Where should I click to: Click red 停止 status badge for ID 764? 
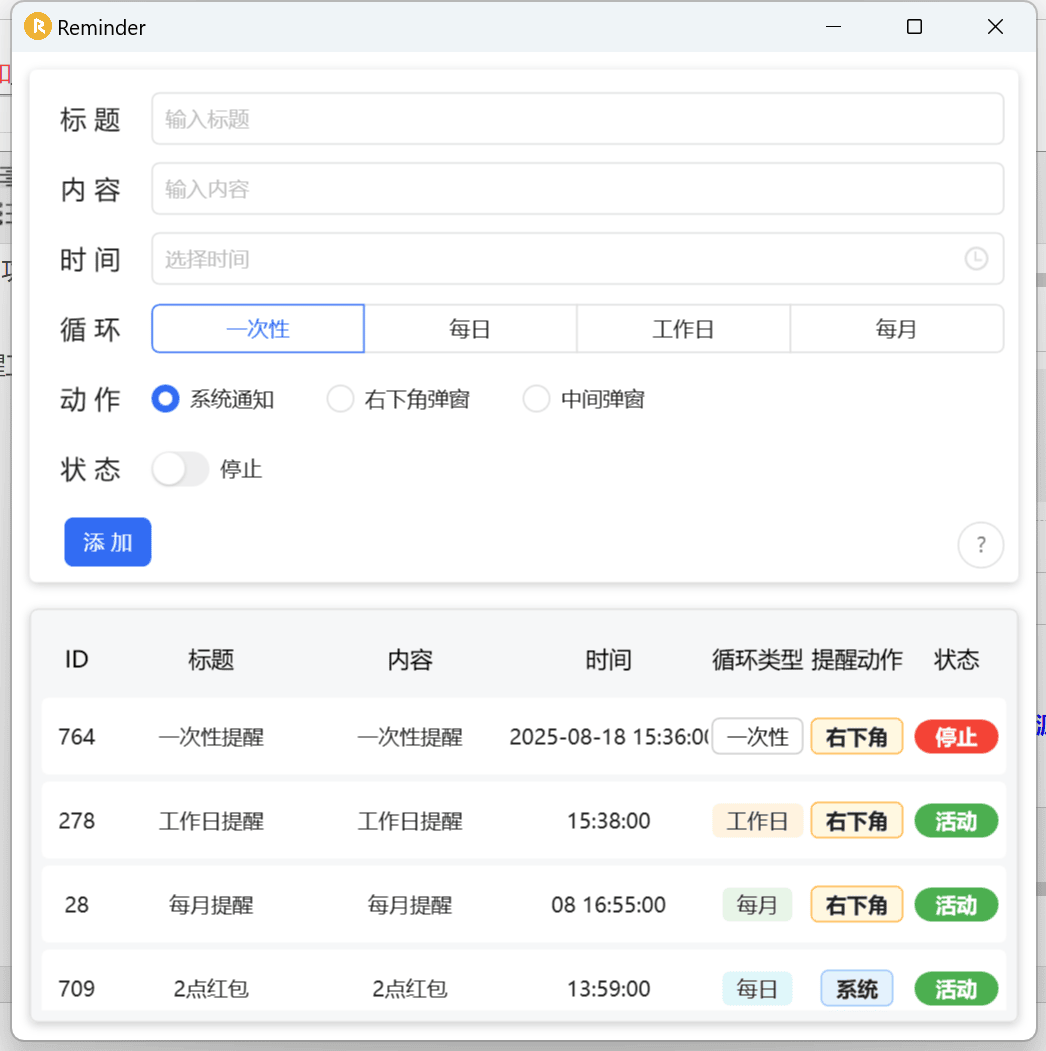tap(955, 737)
